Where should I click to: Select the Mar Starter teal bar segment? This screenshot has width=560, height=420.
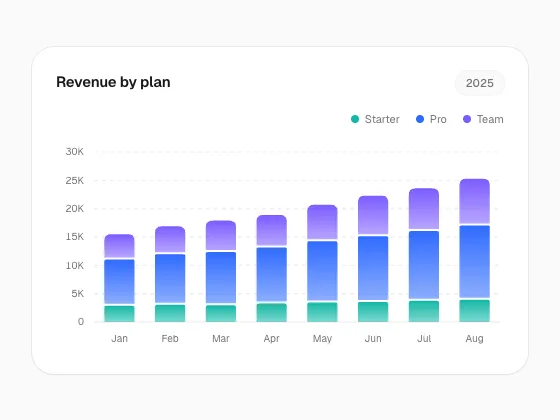tap(221, 314)
